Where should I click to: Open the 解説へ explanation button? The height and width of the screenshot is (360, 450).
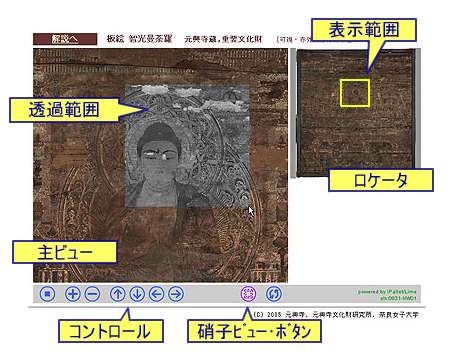click(65, 39)
